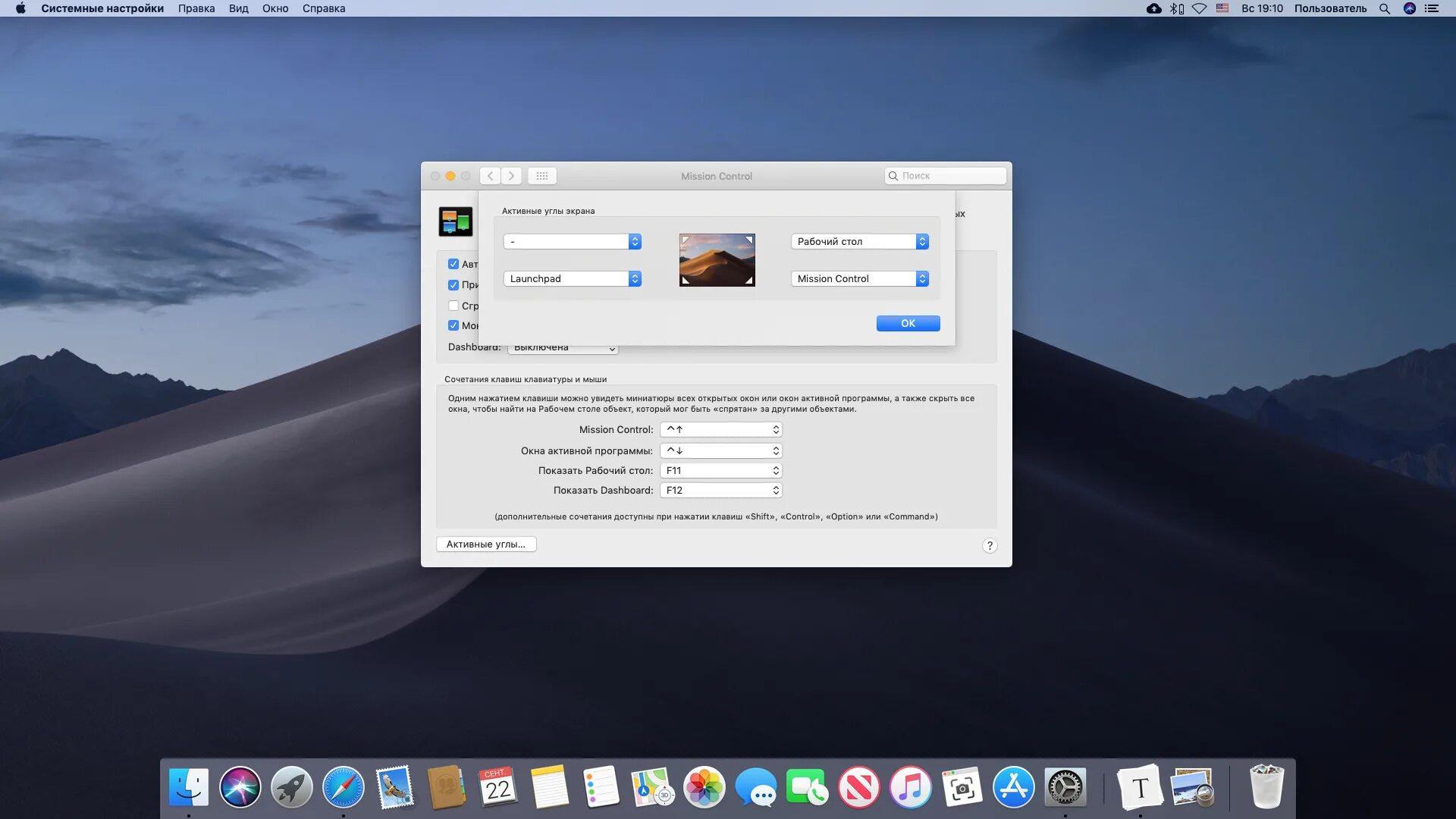Image resolution: width=1456 pixels, height=819 pixels.
Task: Open Photos app in the dock
Action: (x=704, y=787)
